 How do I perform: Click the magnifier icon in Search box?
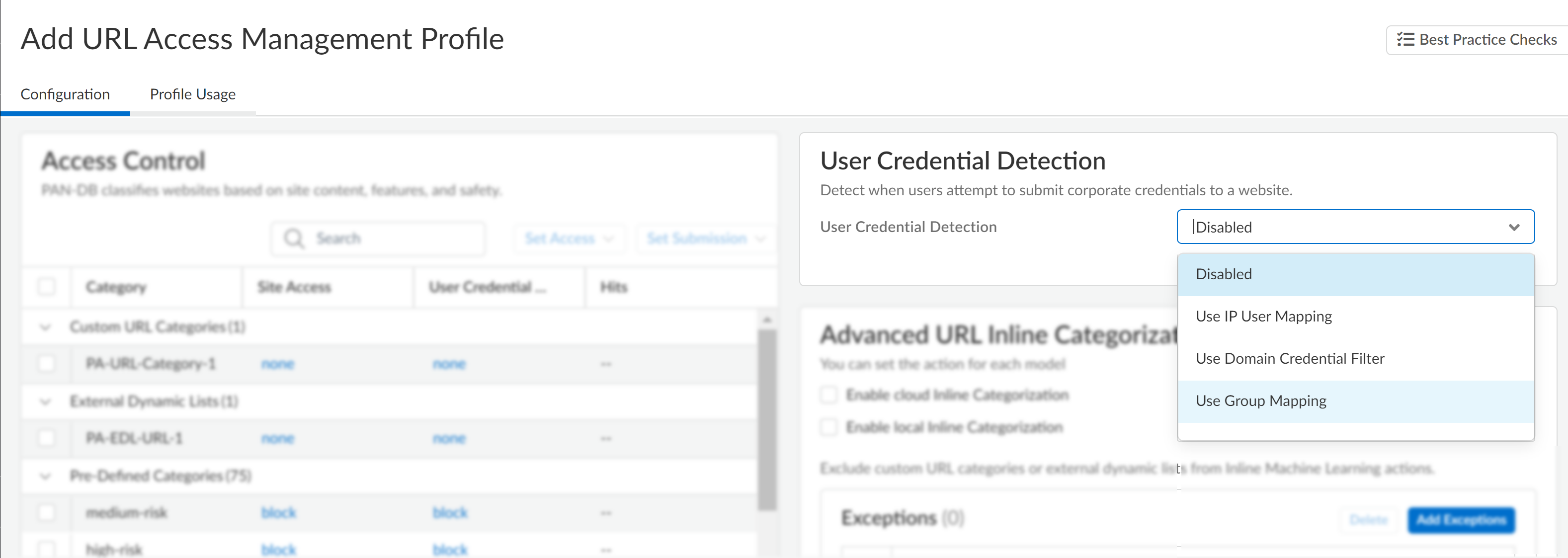point(294,239)
